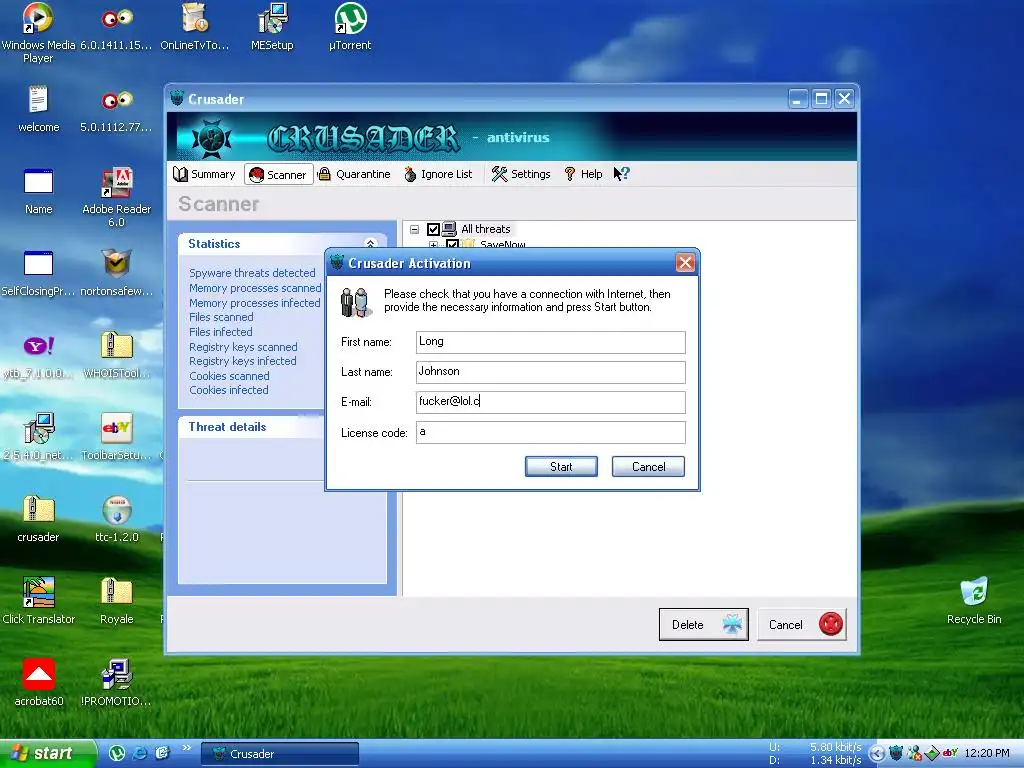Collapse the Statistics panel
The height and width of the screenshot is (768, 1024).
[x=370, y=244]
